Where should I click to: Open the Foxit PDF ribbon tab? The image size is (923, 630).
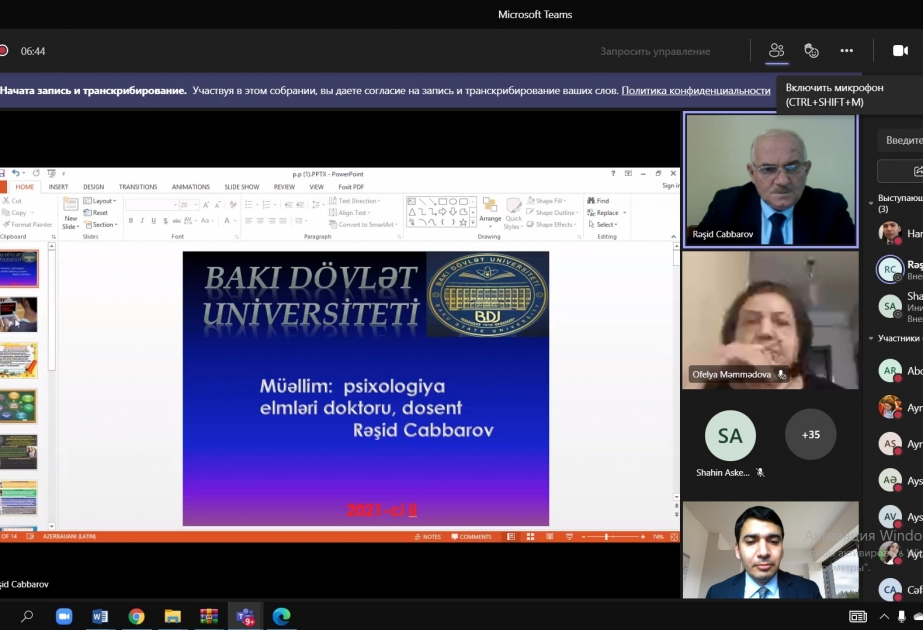[351, 187]
